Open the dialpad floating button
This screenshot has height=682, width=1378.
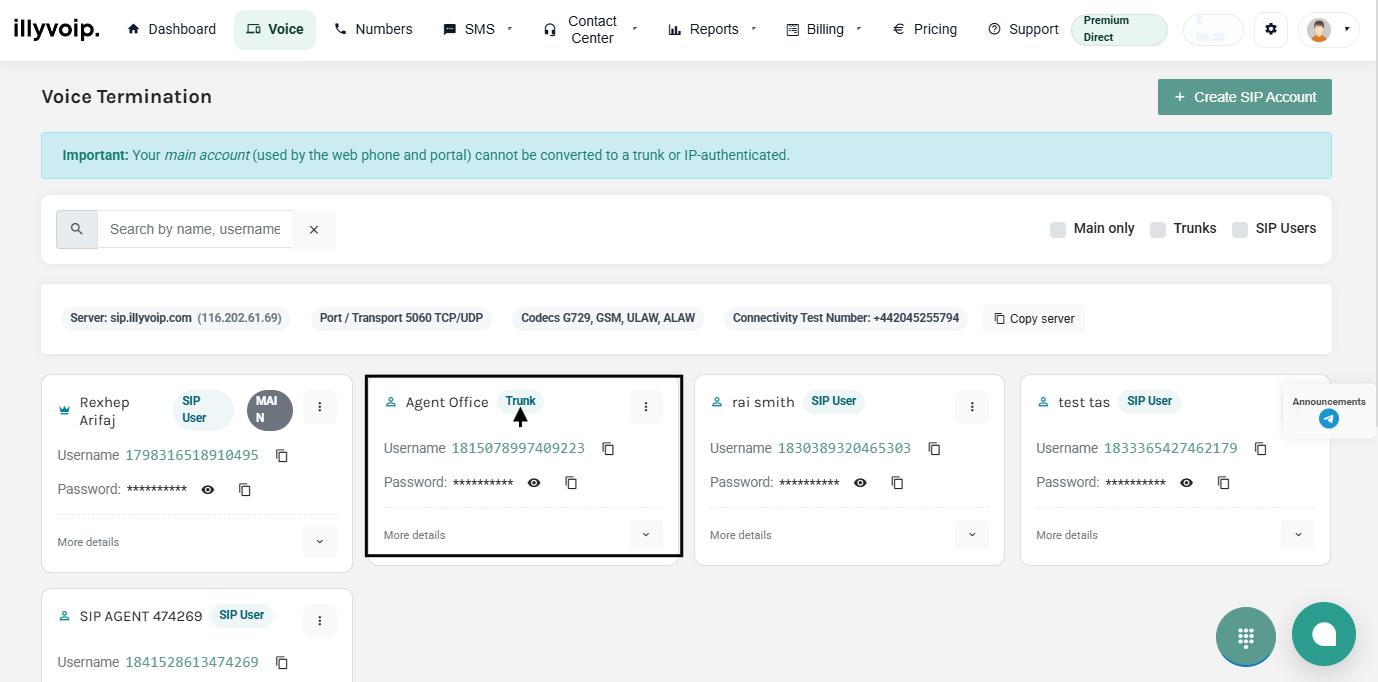pyautogui.click(x=1245, y=636)
